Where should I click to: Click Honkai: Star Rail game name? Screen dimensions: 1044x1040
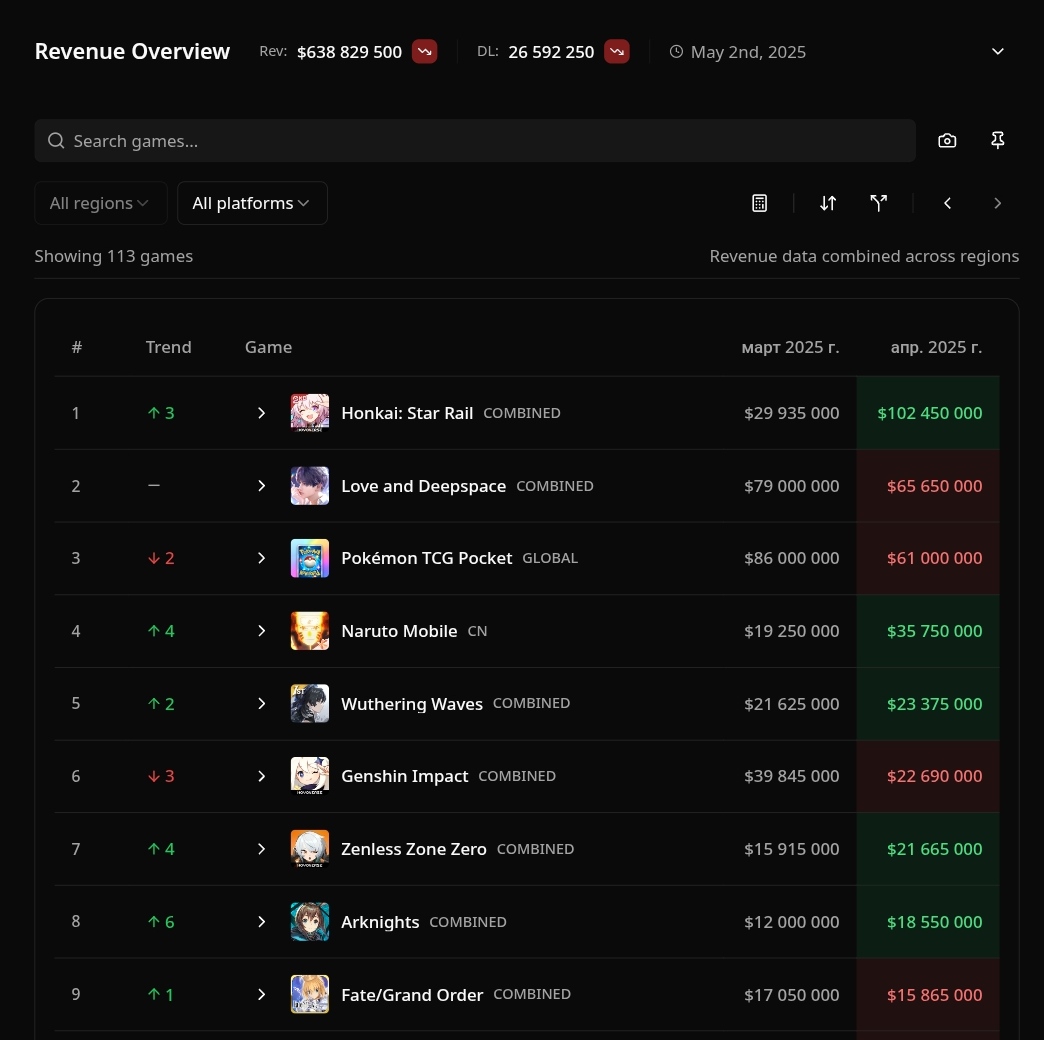[407, 413]
